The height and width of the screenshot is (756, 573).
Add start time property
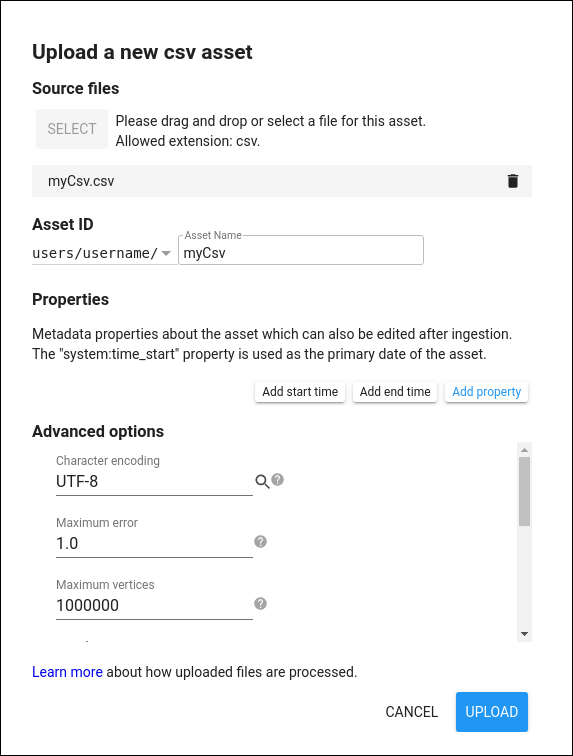[x=300, y=392]
